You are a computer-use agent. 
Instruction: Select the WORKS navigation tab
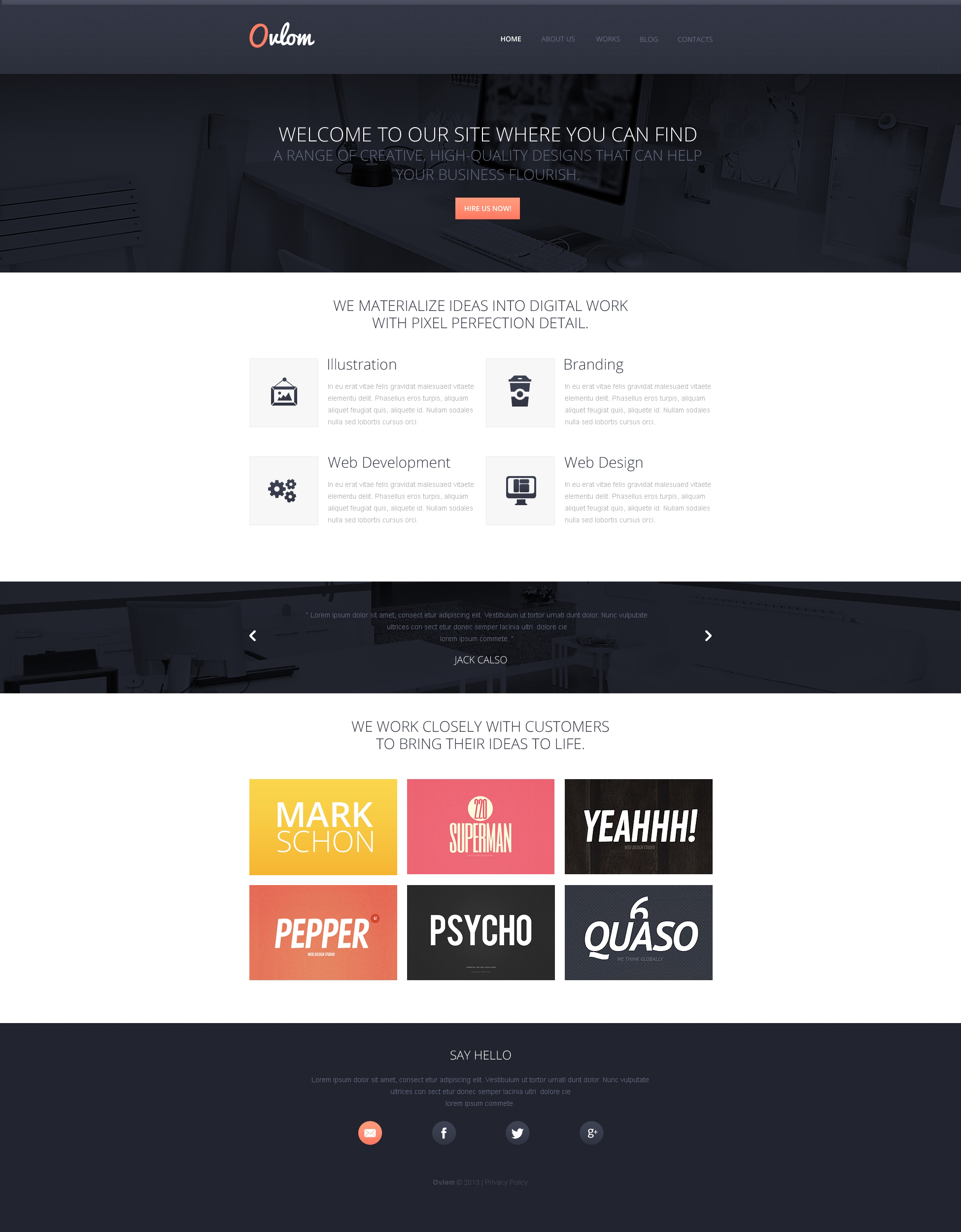click(x=607, y=39)
